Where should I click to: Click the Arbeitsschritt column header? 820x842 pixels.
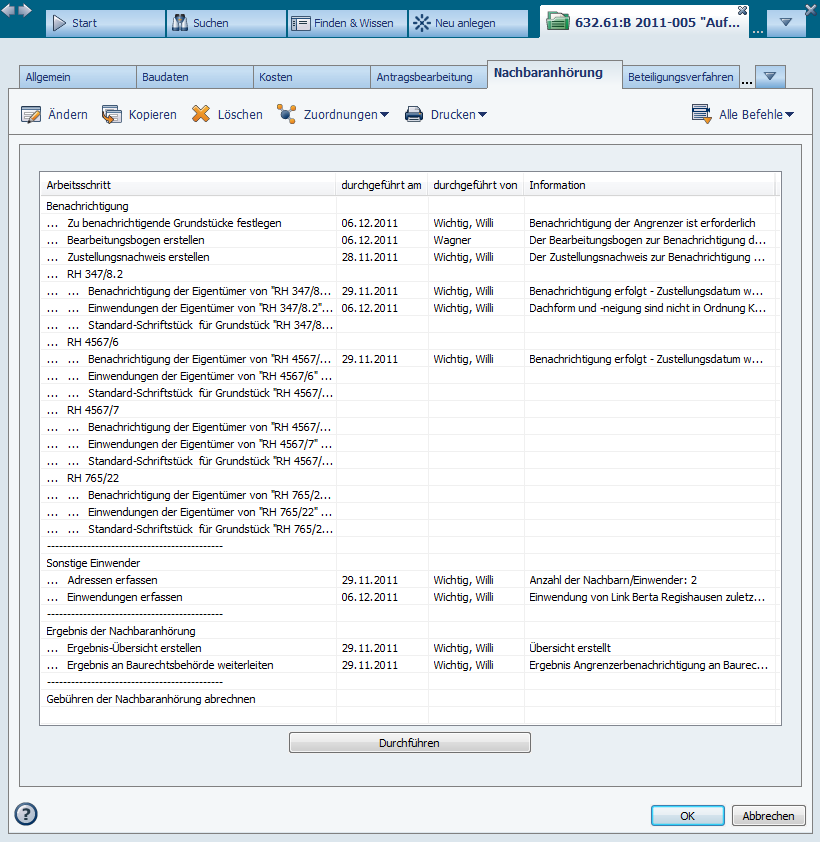click(x=187, y=185)
